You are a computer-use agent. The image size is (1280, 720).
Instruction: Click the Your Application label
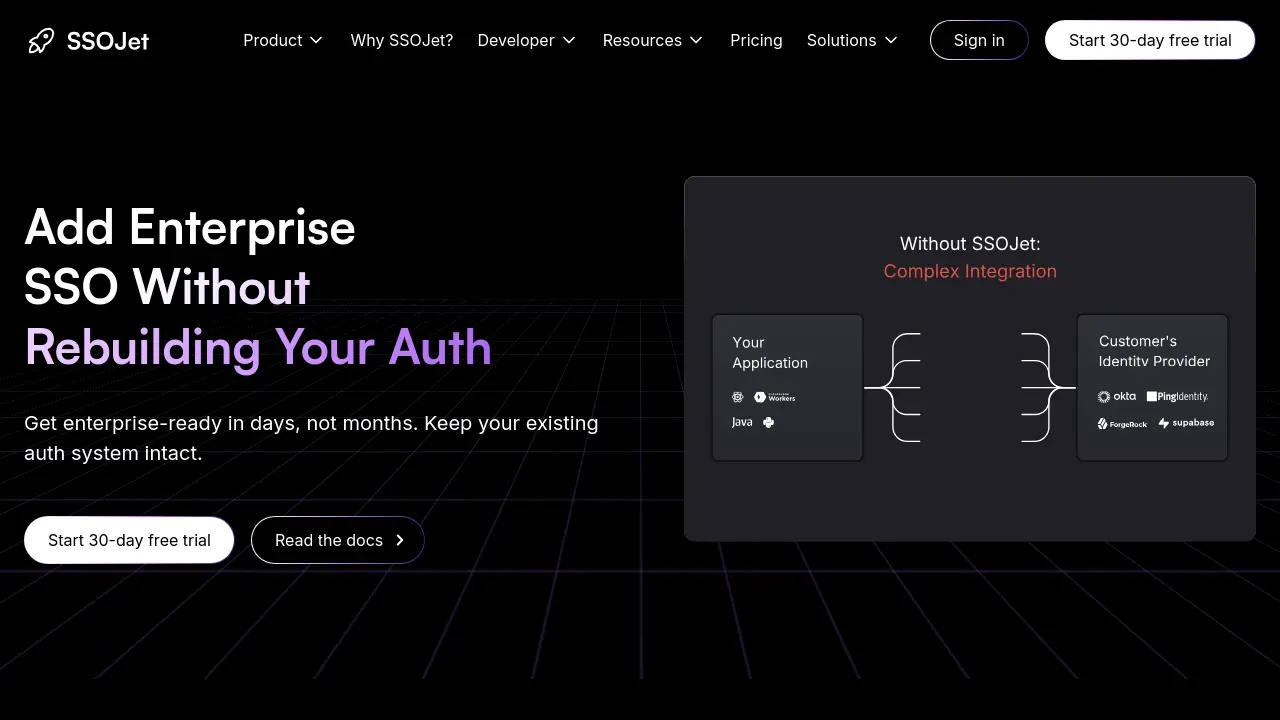[x=770, y=352]
